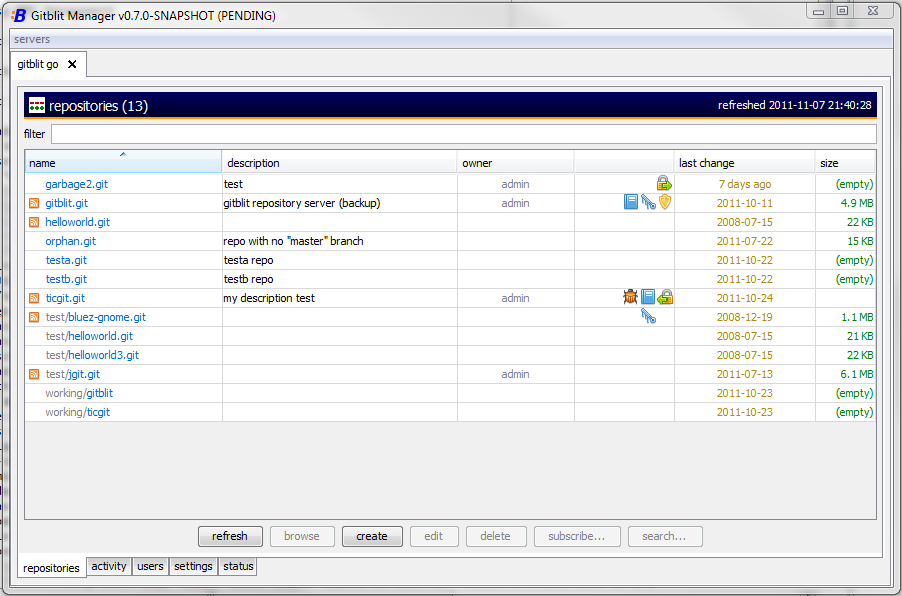
Task: Click the subscribe... button
Action: [577, 536]
